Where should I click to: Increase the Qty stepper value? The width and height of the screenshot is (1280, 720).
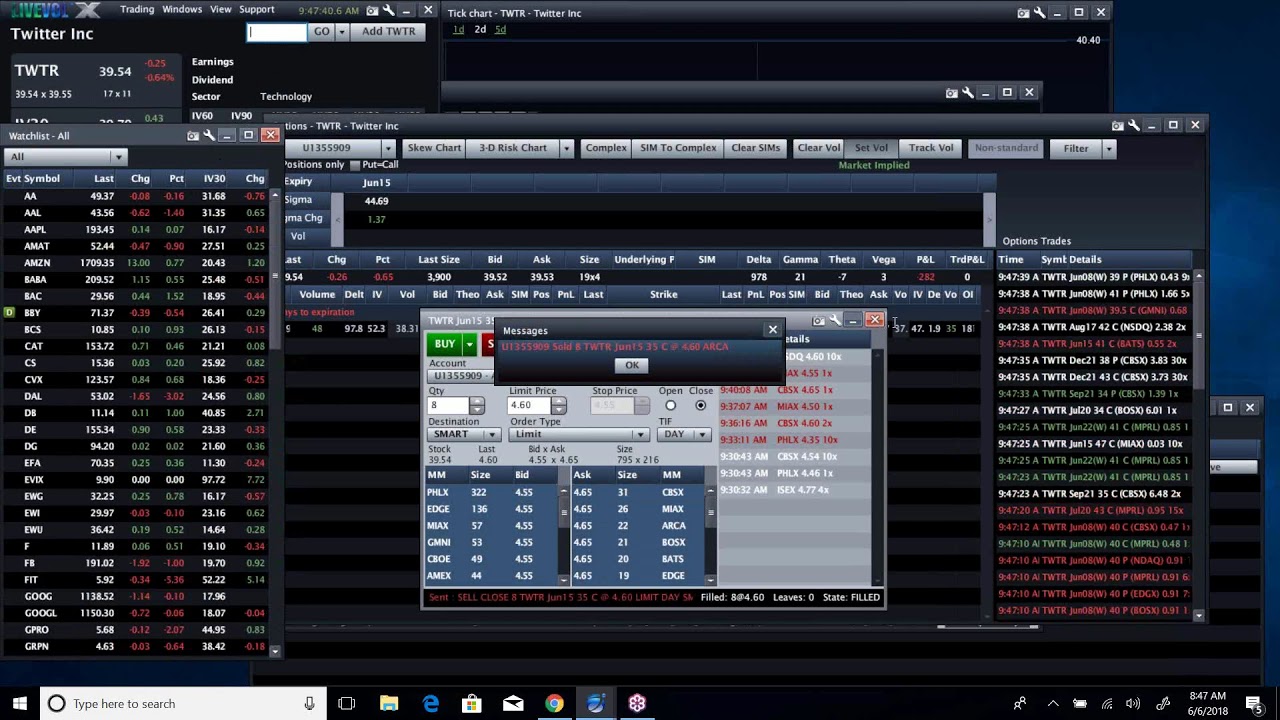pos(476,401)
